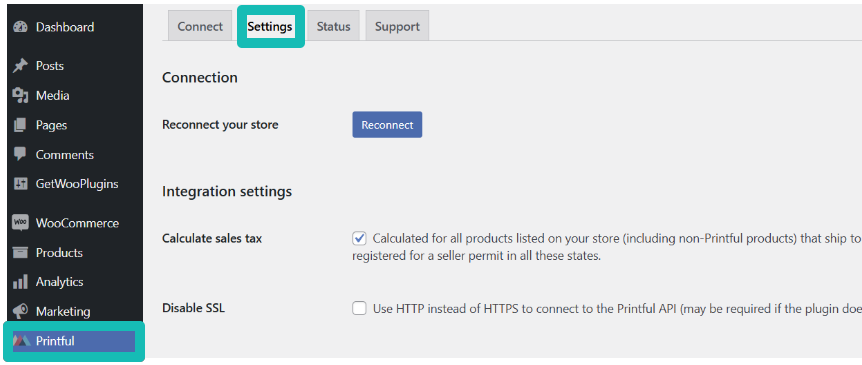
Task: Click the Printful mountain logo icon
Action: point(22,341)
